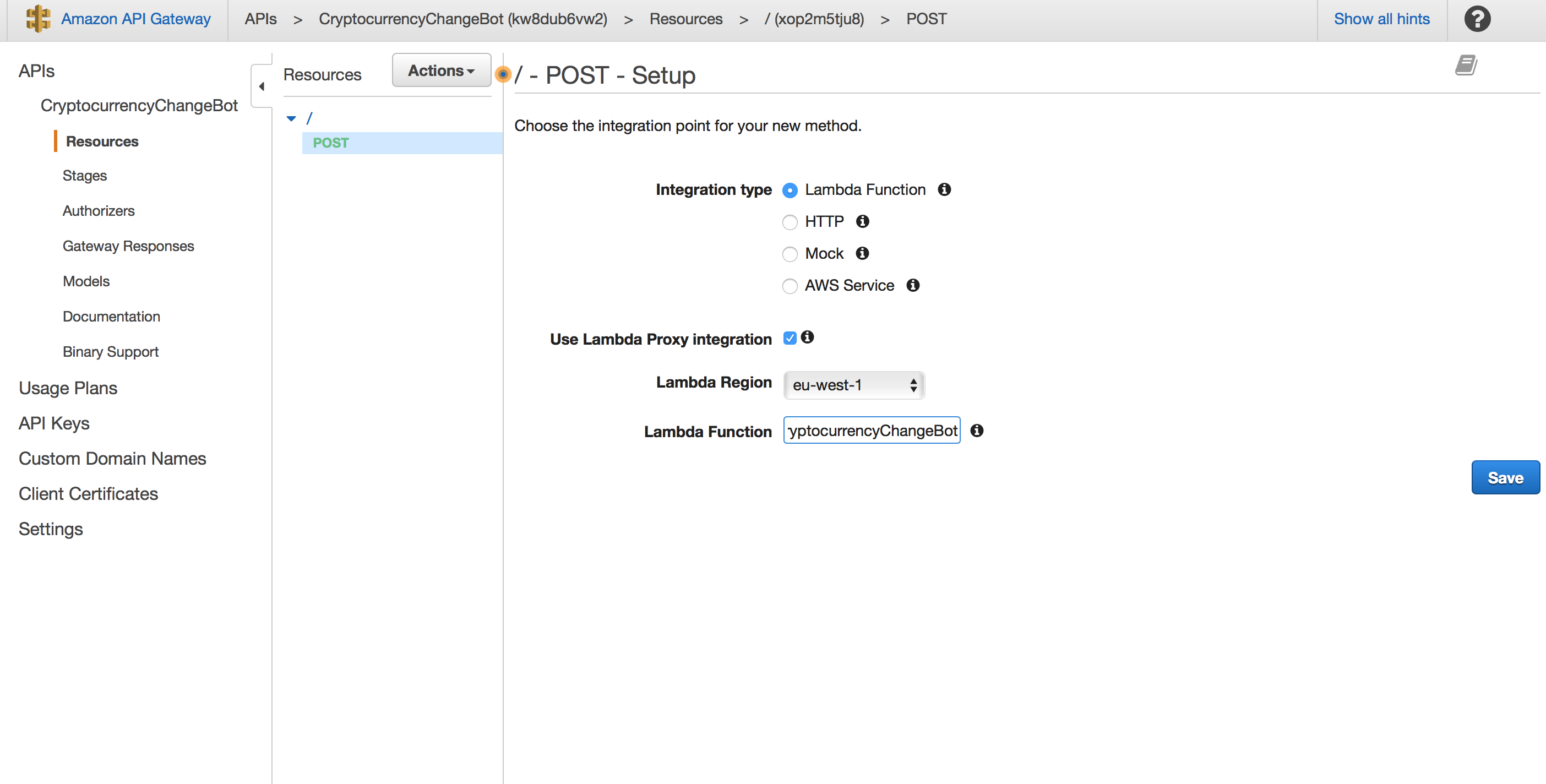This screenshot has width=1546, height=784.
Task: Open APIs in sidebar
Action: pos(36,71)
